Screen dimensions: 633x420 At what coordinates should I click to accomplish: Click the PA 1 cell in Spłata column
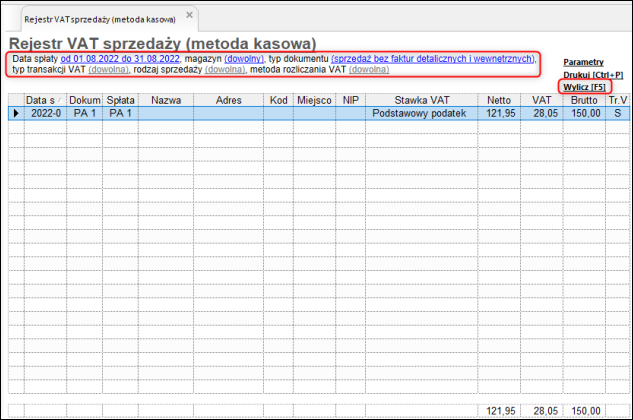point(120,113)
